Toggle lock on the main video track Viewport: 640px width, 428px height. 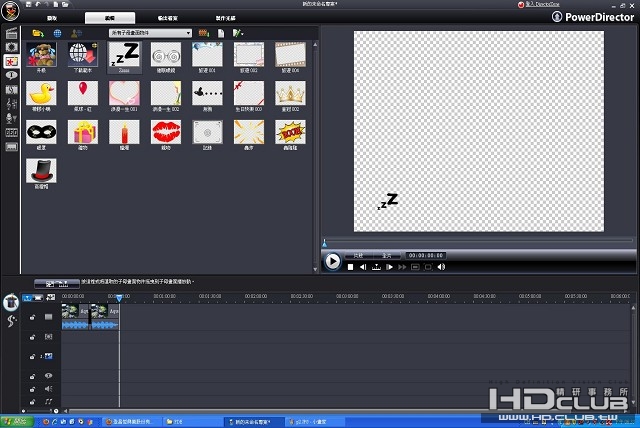tap(32, 317)
